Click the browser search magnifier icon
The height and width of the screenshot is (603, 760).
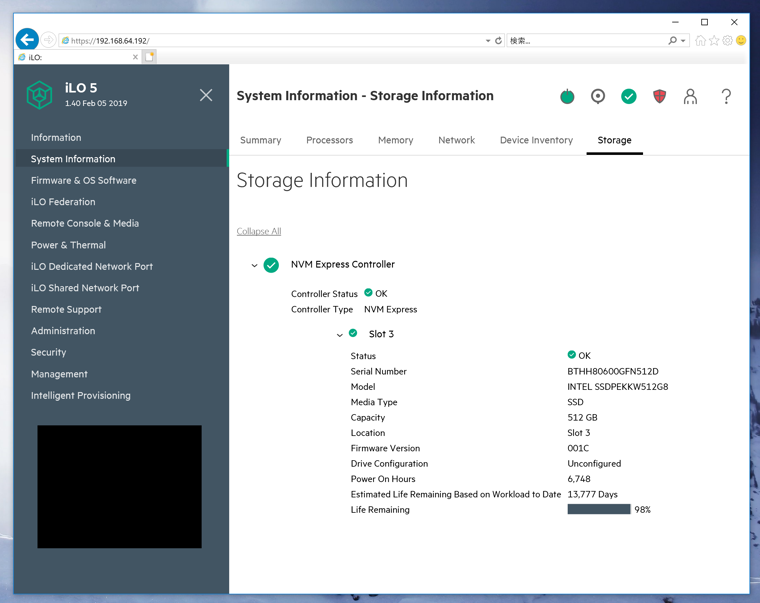(x=672, y=41)
